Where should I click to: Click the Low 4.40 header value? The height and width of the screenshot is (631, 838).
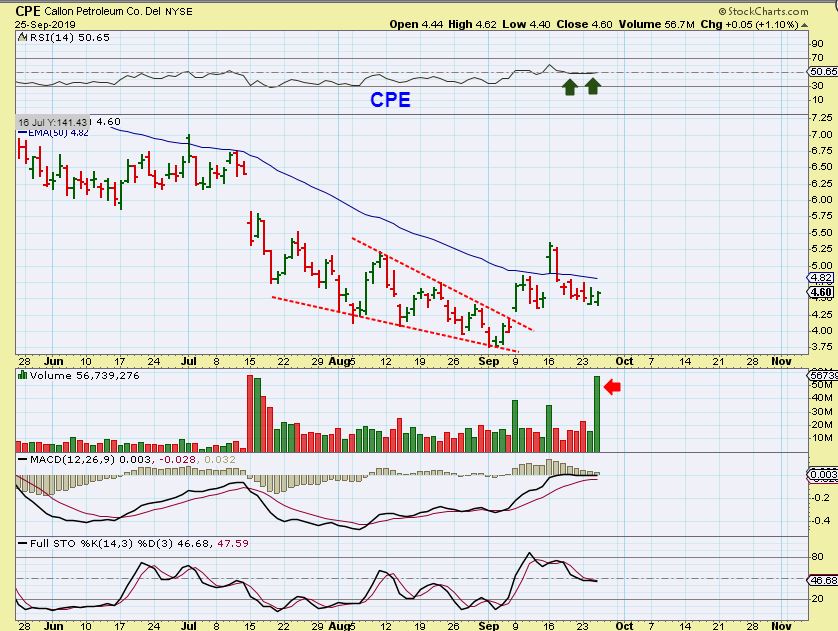tap(526, 24)
